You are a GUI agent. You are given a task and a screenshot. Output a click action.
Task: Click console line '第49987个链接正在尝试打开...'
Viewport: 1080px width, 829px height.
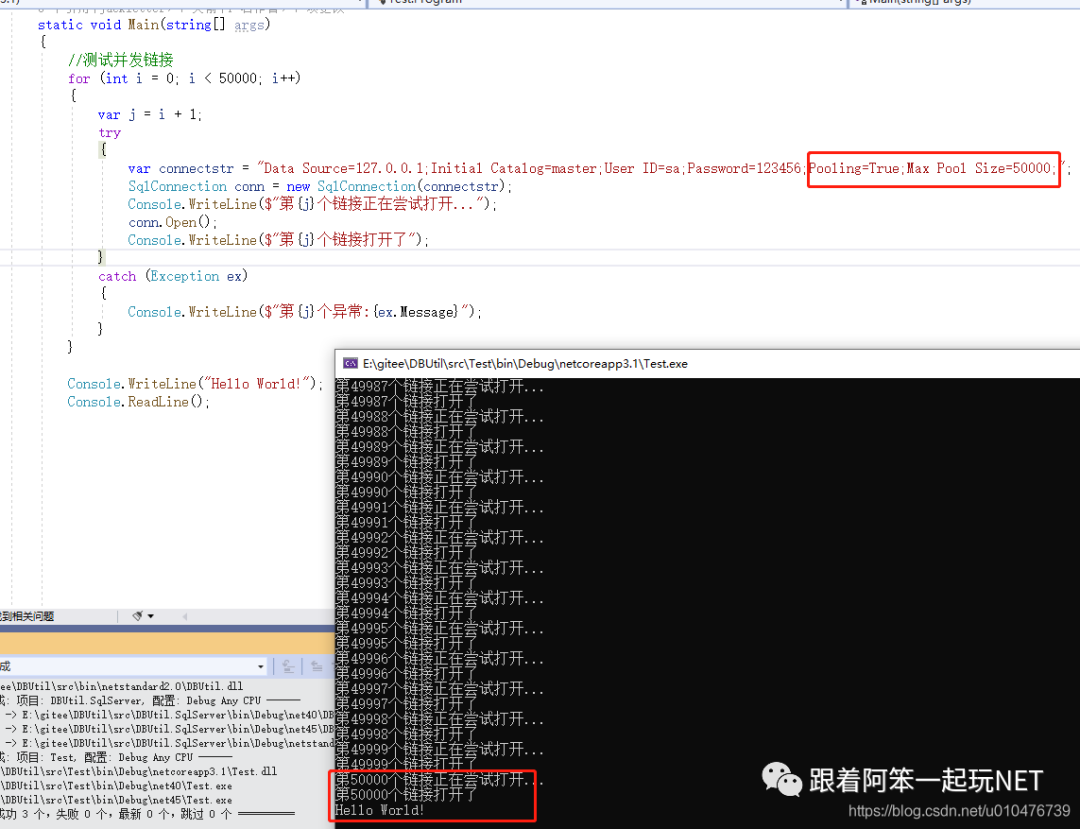[x=439, y=386]
